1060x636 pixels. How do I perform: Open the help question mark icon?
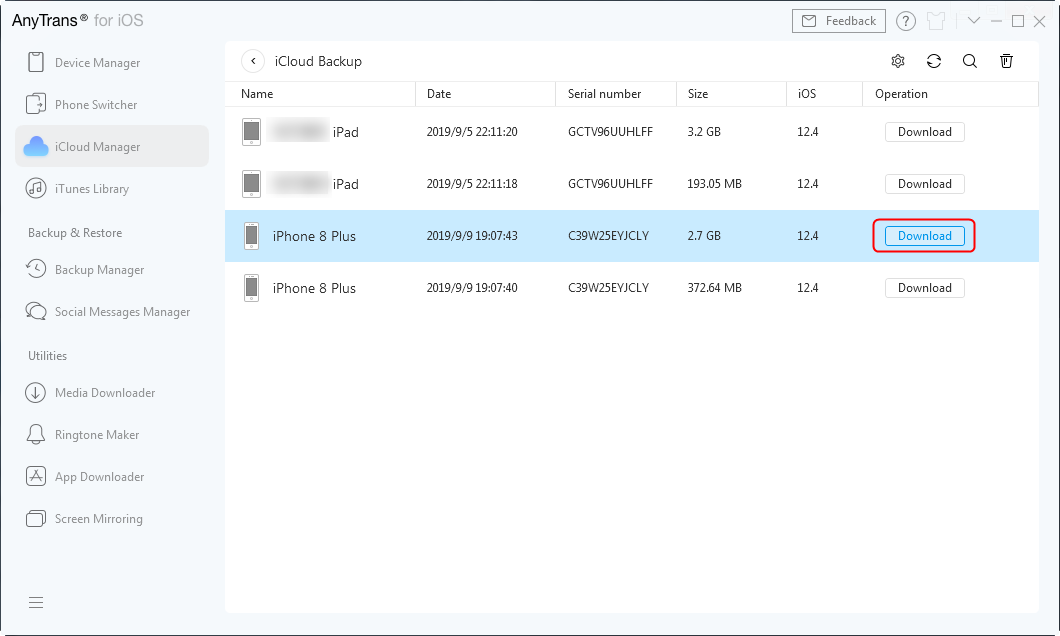click(906, 21)
